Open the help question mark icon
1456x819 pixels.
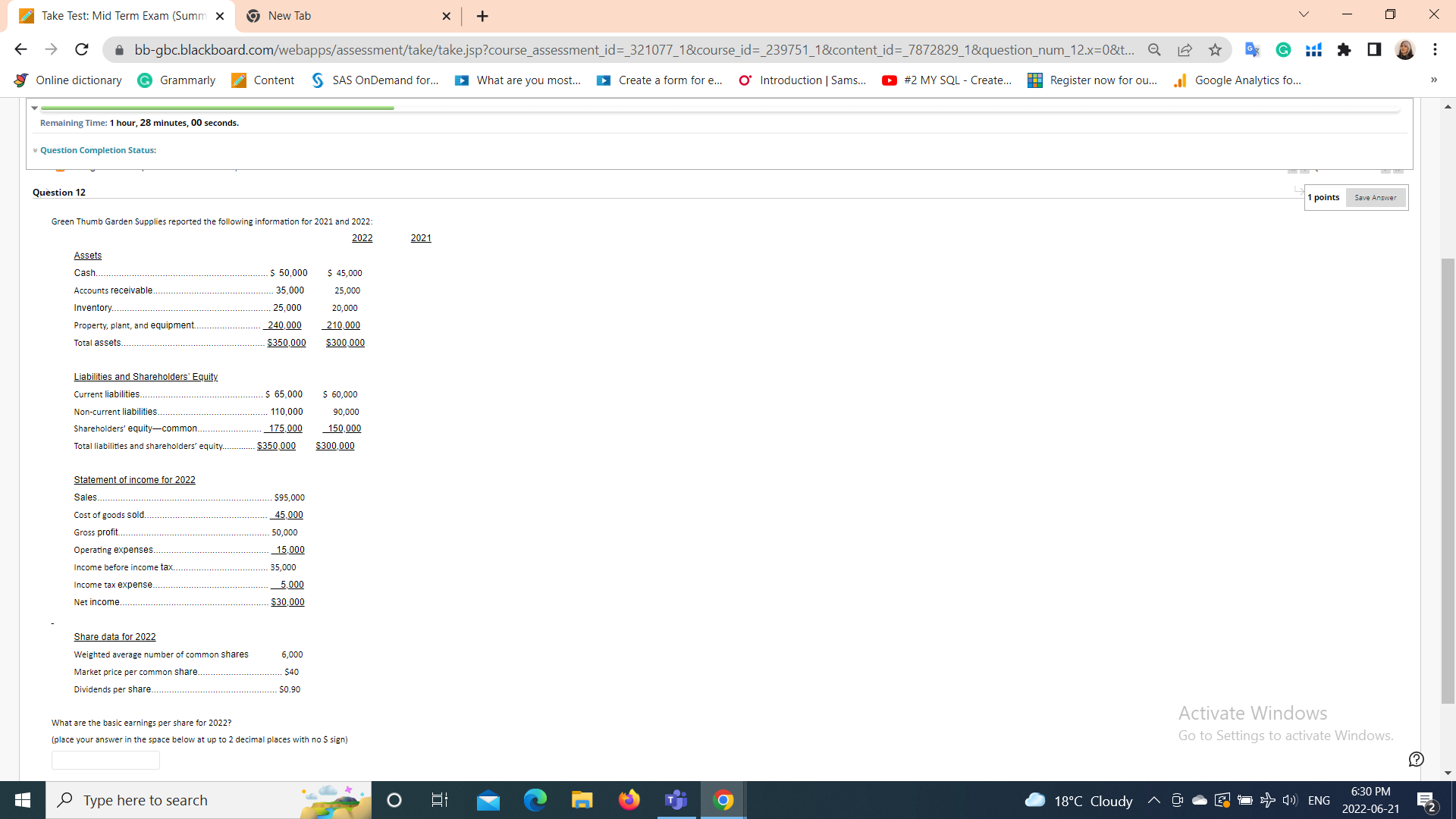tap(1415, 759)
